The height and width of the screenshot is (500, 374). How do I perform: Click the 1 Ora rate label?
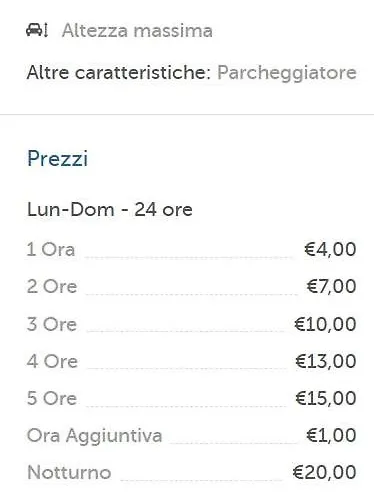[x=51, y=249]
